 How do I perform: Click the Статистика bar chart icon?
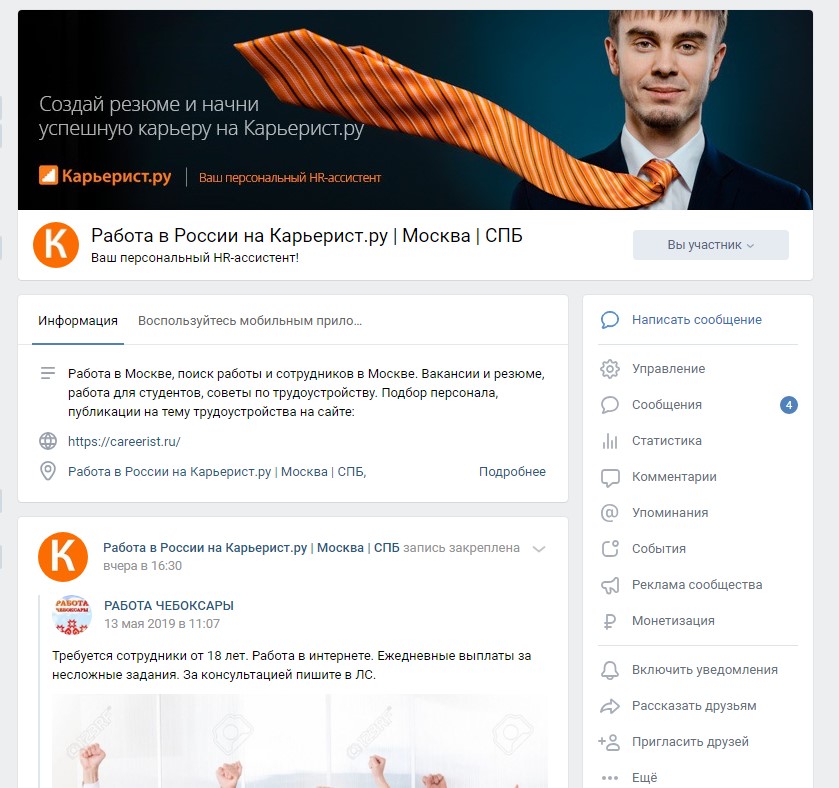point(609,441)
